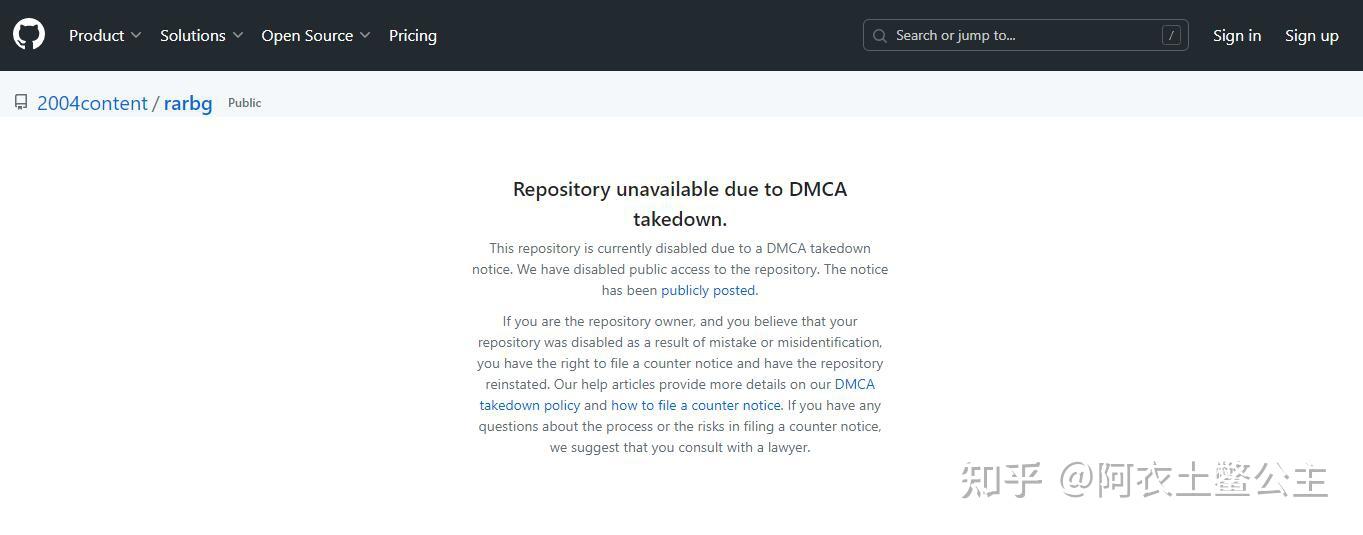Click the GitHub Octocat logo
1363x535 pixels.
pos(29,35)
